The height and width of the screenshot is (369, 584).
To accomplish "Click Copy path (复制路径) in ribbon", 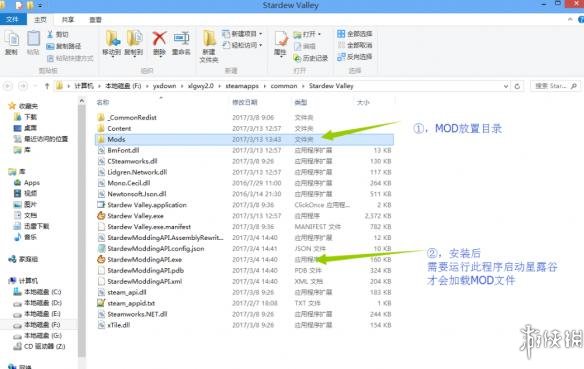I will coord(64,46).
